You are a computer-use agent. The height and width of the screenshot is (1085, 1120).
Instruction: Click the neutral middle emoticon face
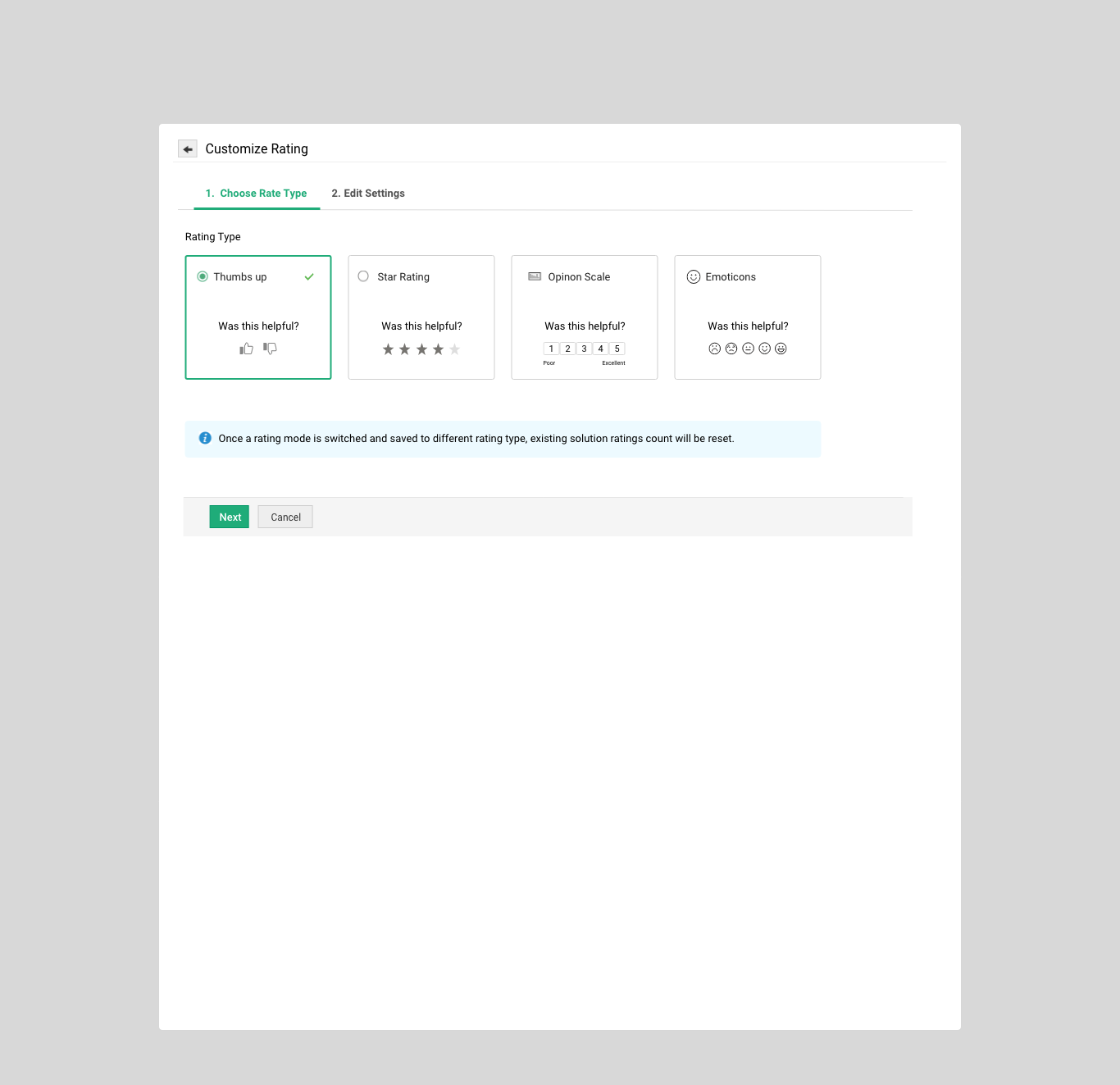pyautogui.click(x=748, y=349)
